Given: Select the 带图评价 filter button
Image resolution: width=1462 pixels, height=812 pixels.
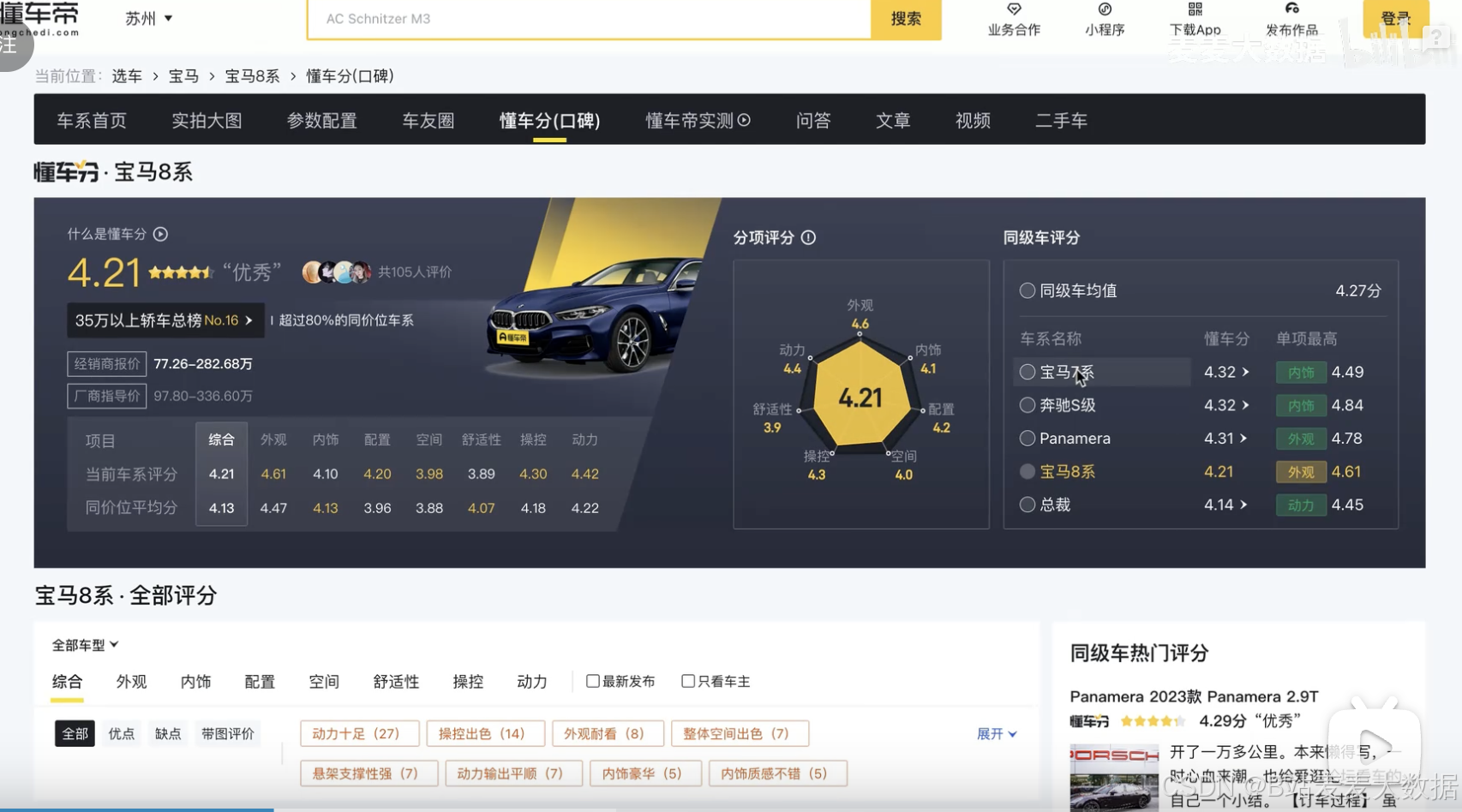Looking at the screenshot, I should (x=227, y=734).
